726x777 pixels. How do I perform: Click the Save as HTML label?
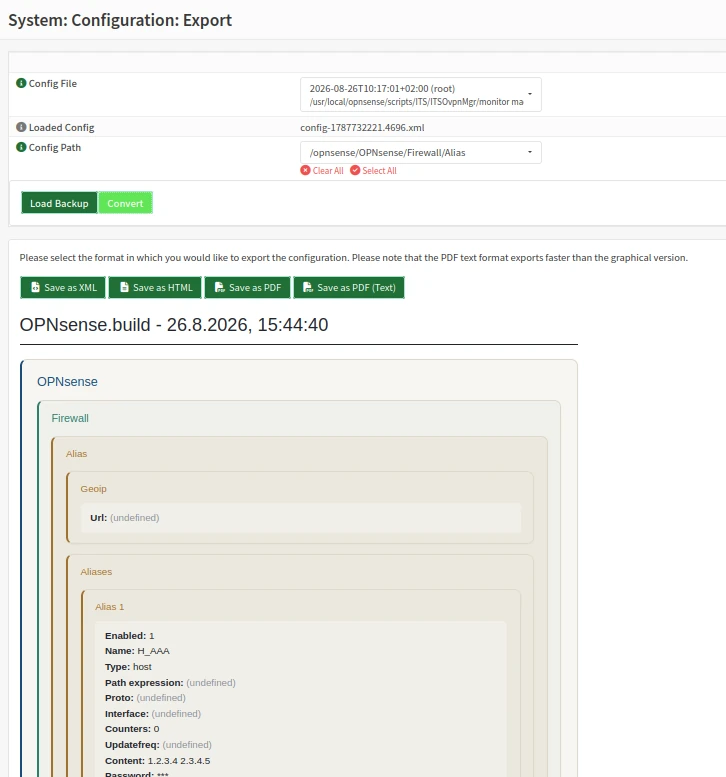(163, 287)
